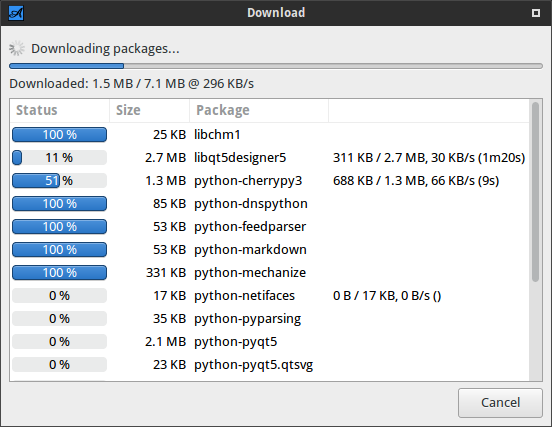Select the python-dnspython row
The image size is (552, 427).
click(269, 203)
